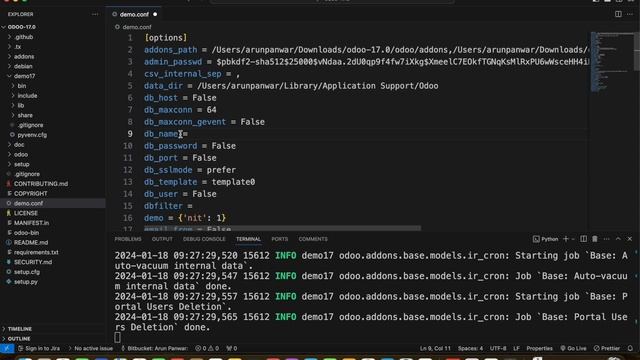Open odoo-bin file
Image resolution: width=640 pixels, height=360 pixels.
pos(26,233)
